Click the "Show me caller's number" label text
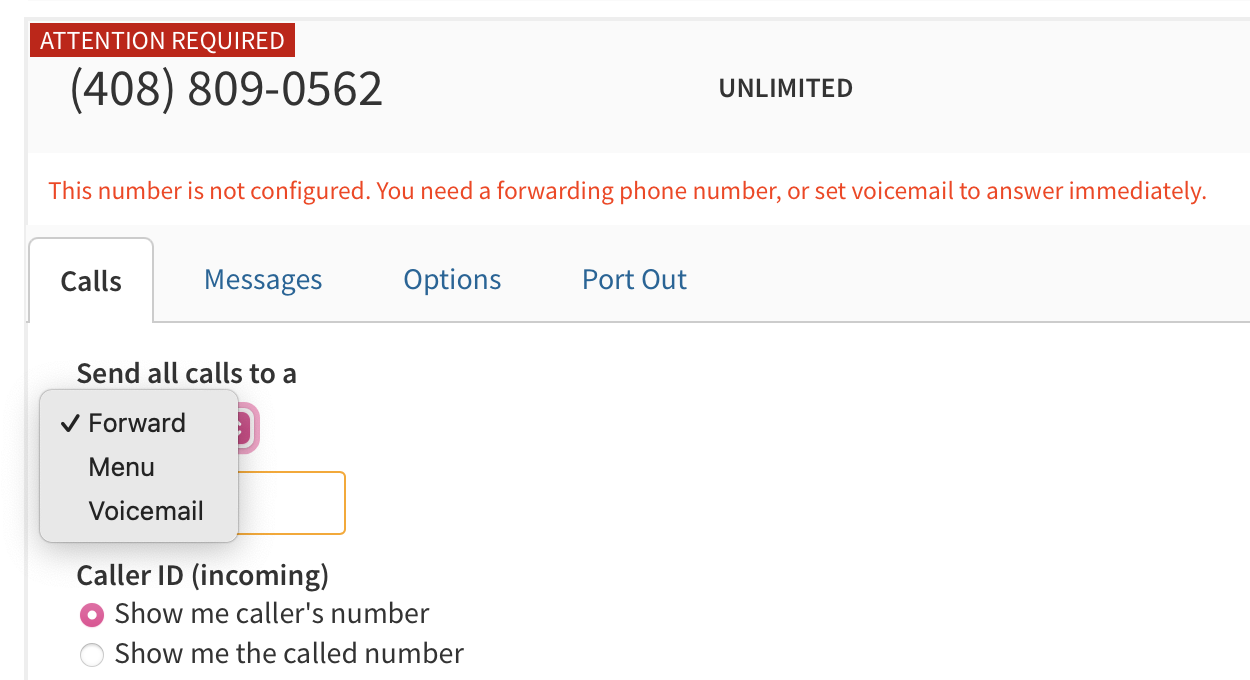The width and height of the screenshot is (1250, 680). point(272,613)
